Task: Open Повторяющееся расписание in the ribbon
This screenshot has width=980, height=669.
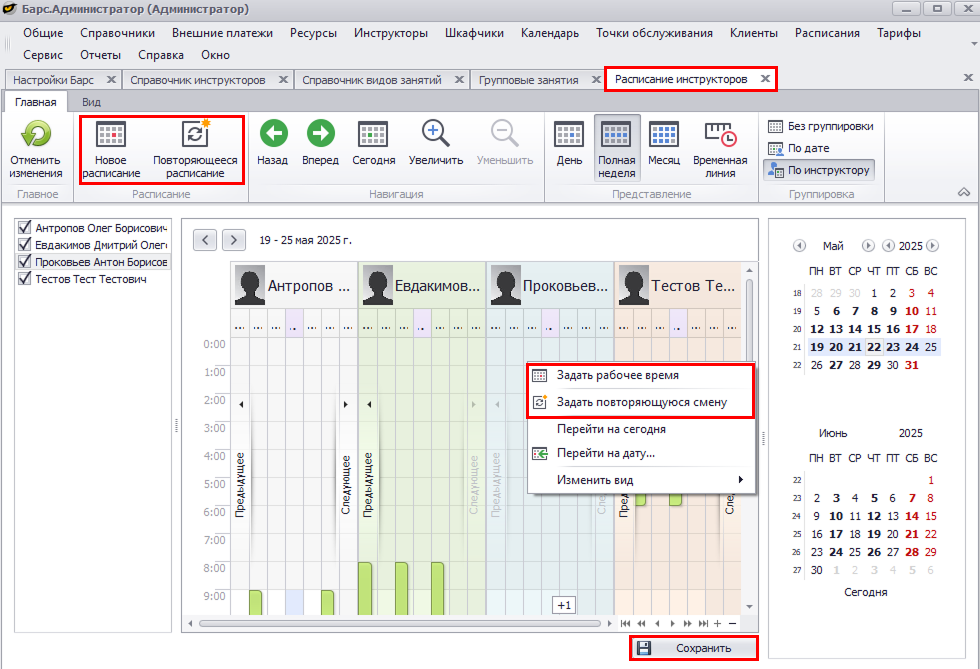Action: (x=195, y=149)
